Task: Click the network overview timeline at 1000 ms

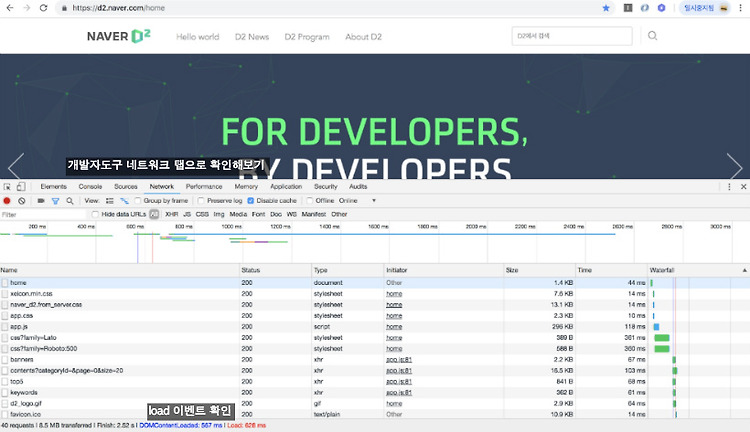Action: point(232,226)
